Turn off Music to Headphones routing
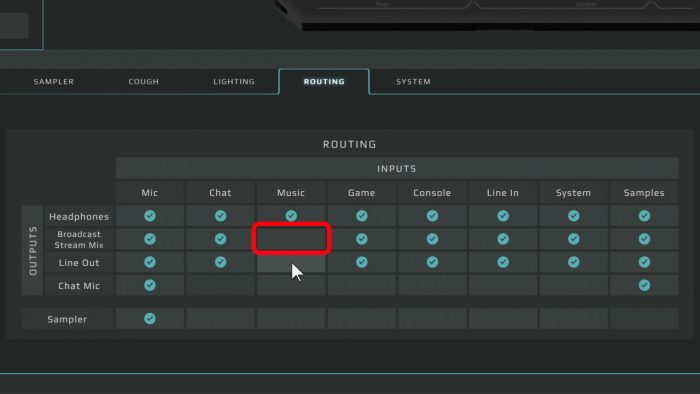The image size is (700, 394). (x=291, y=216)
